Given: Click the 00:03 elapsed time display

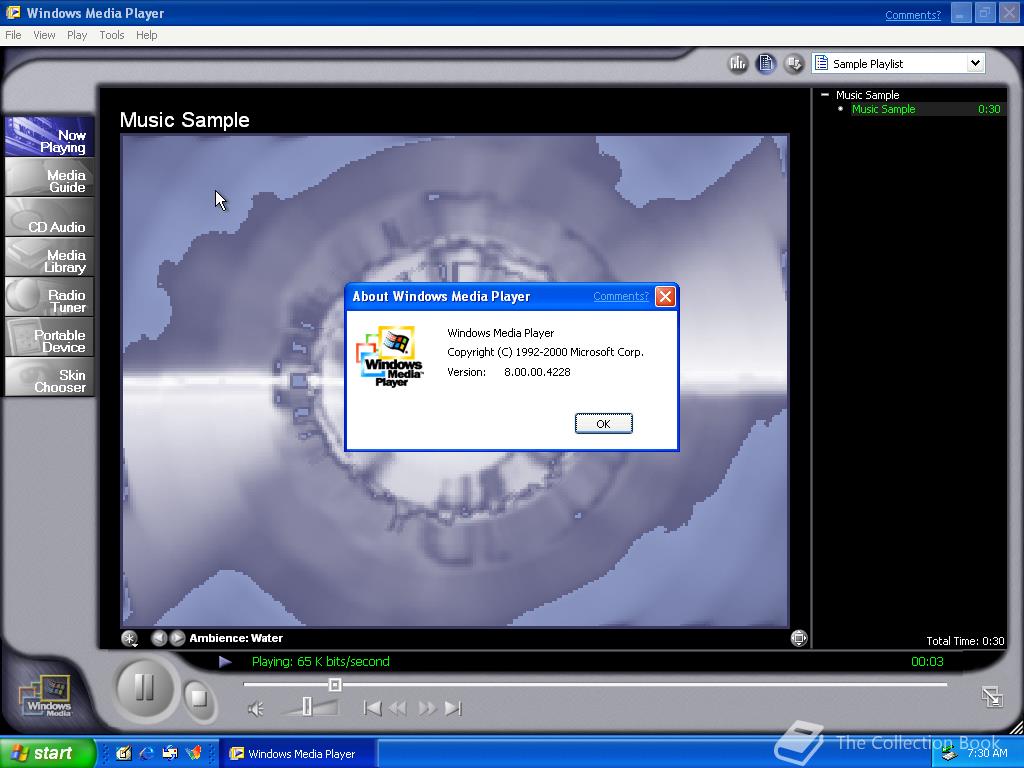Looking at the screenshot, I should (927, 662).
